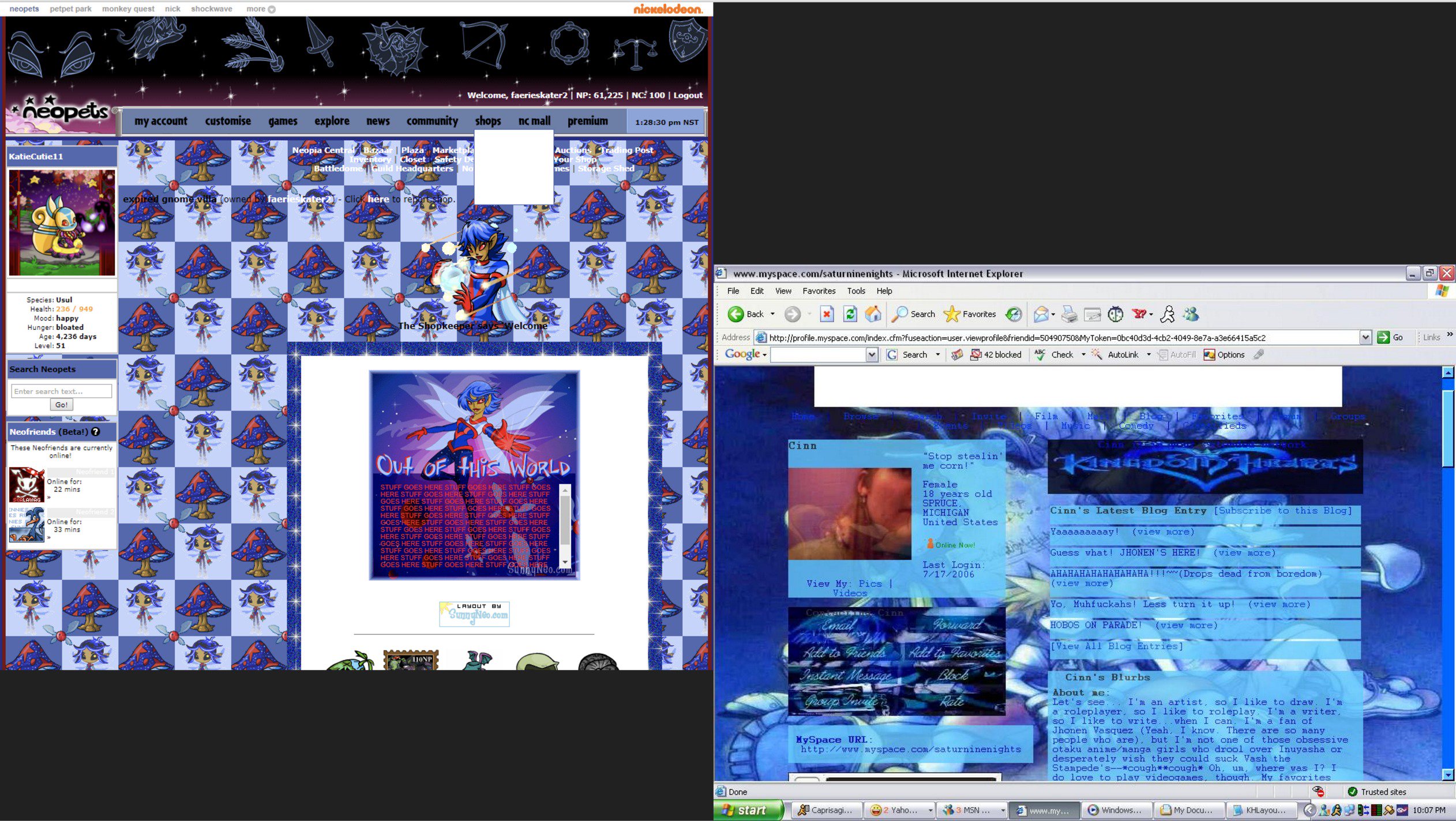Open MSN Messenger from the IE toolbar
The width and height of the screenshot is (1456, 821).
click(1191, 314)
